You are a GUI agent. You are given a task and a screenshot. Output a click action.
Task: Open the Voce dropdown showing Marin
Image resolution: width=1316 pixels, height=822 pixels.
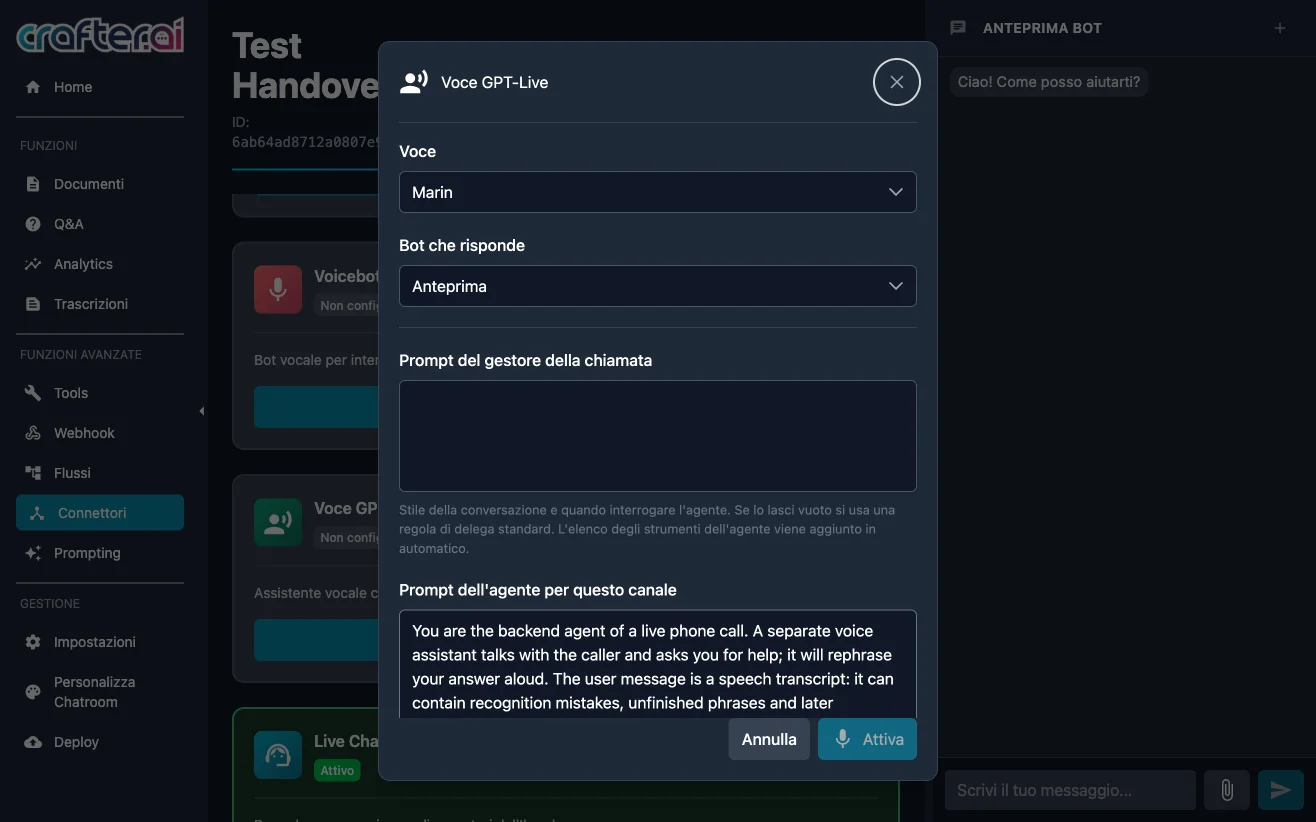[x=658, y=192]
